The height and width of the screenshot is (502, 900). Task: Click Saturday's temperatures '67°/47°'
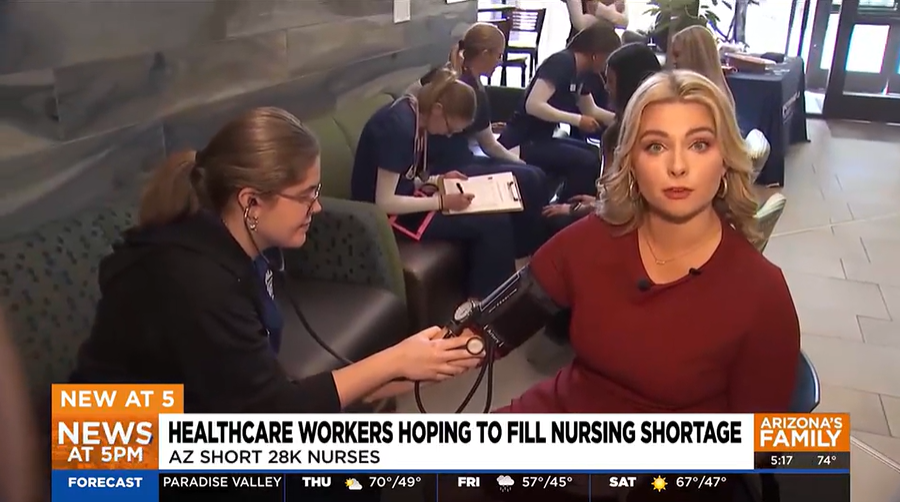(701, 482)
